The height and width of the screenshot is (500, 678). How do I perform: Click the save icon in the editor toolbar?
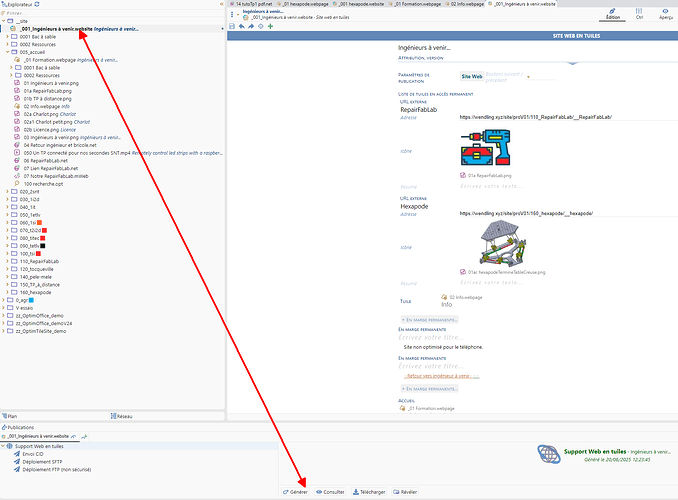(x=232, y=26)
